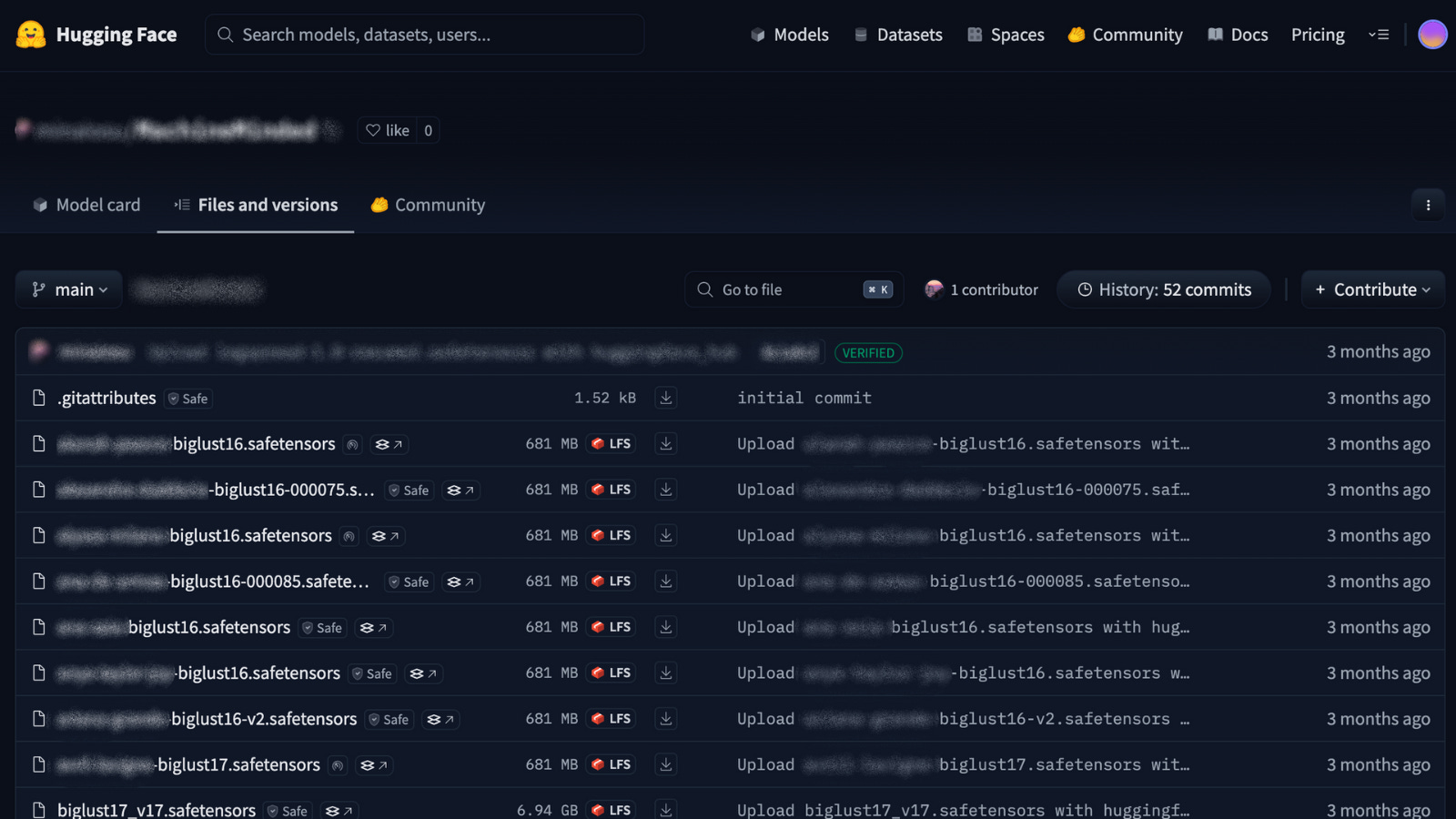Expand the Contribute dropdown
This screenshot has height=819, width=1456.
[1372, 289]
